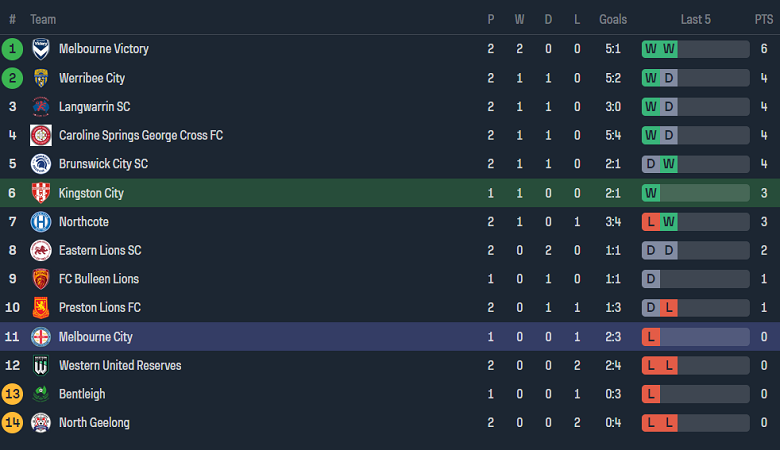Click the Last 5 column header
The image size is (780, 450).
point(695,19)
